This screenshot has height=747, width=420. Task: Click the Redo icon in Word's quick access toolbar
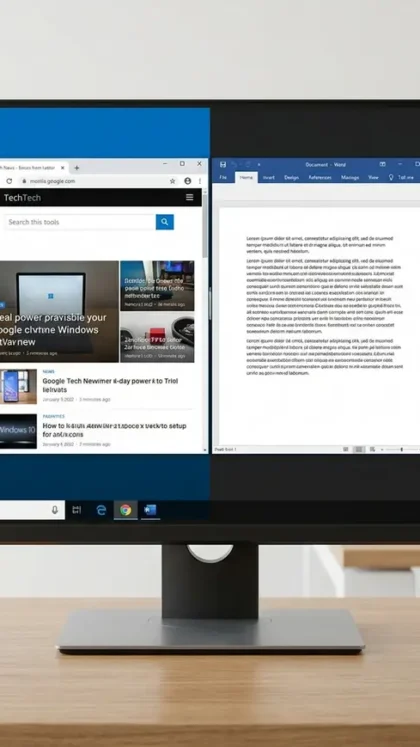pyautogui.click(x=248, y=164)
